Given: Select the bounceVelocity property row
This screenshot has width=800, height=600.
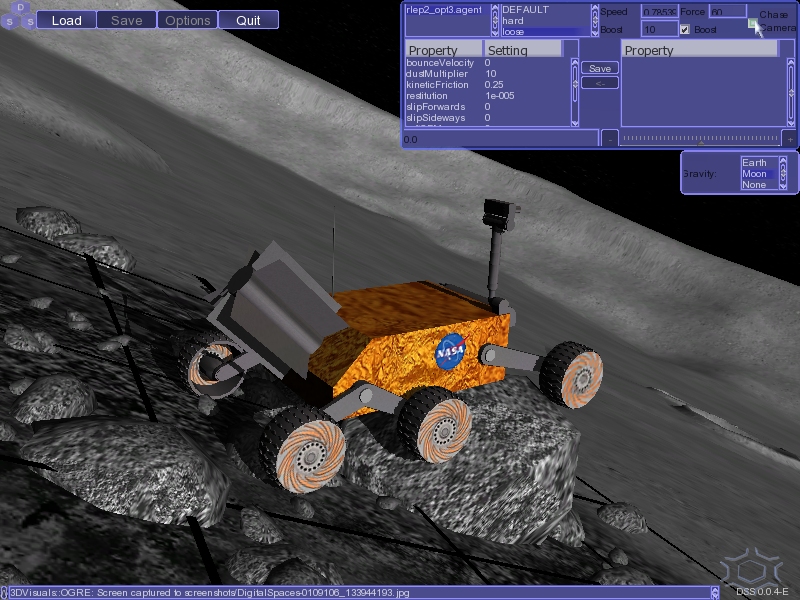Looking at the screenshot, I should [488, 63].
